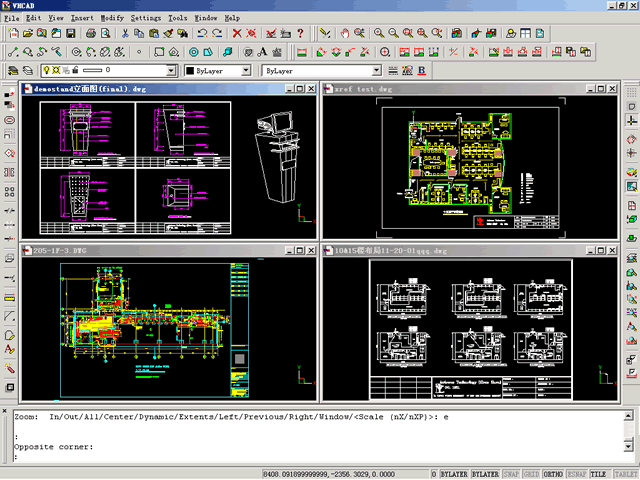Click the ellipse tool in left sidebar

click(10, 120)
